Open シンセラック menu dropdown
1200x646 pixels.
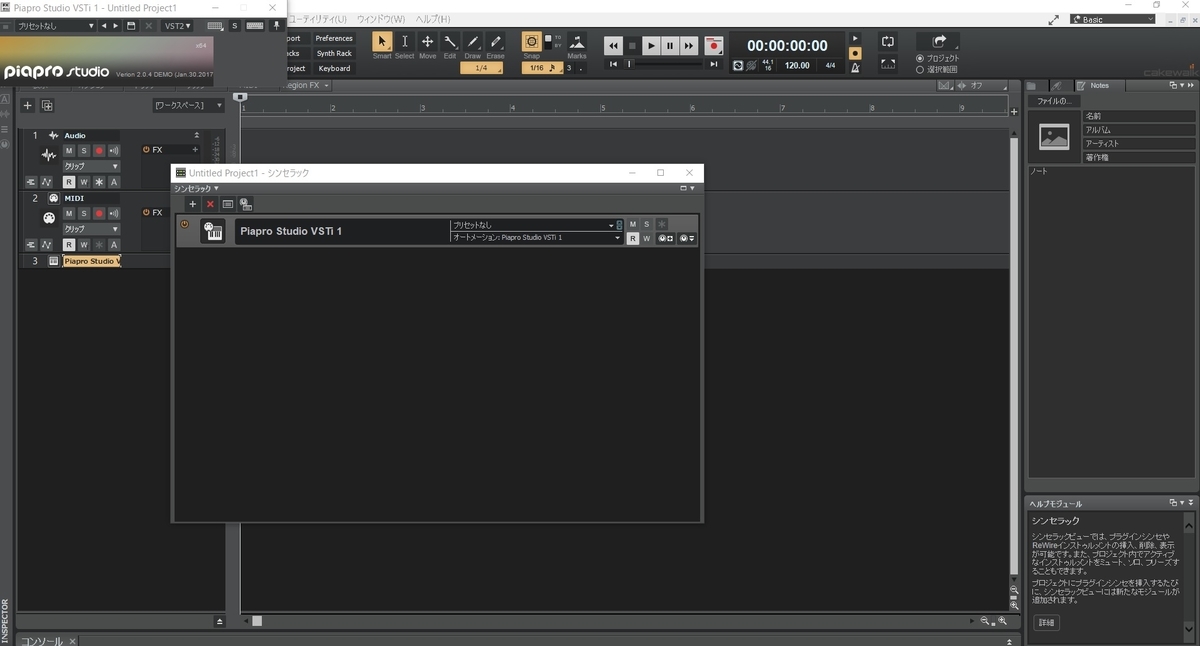tap(196, 188)
